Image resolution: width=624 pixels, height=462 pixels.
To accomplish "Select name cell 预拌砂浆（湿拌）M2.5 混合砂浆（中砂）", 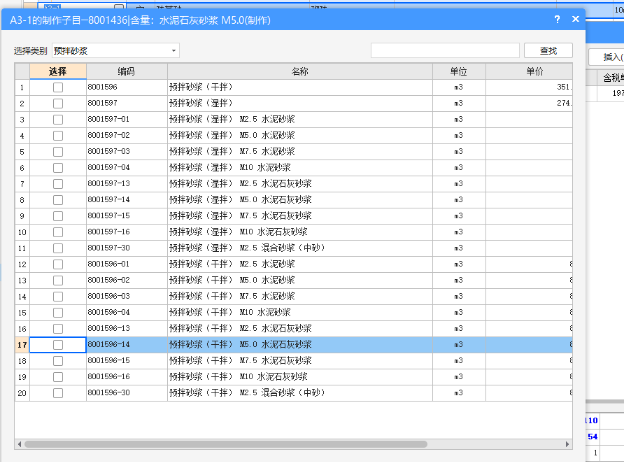I will pyautogui.click(x=300, y=248).
